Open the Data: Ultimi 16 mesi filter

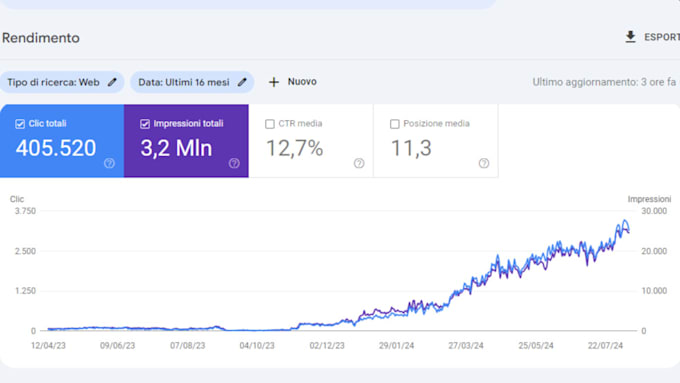pos(192,82)
